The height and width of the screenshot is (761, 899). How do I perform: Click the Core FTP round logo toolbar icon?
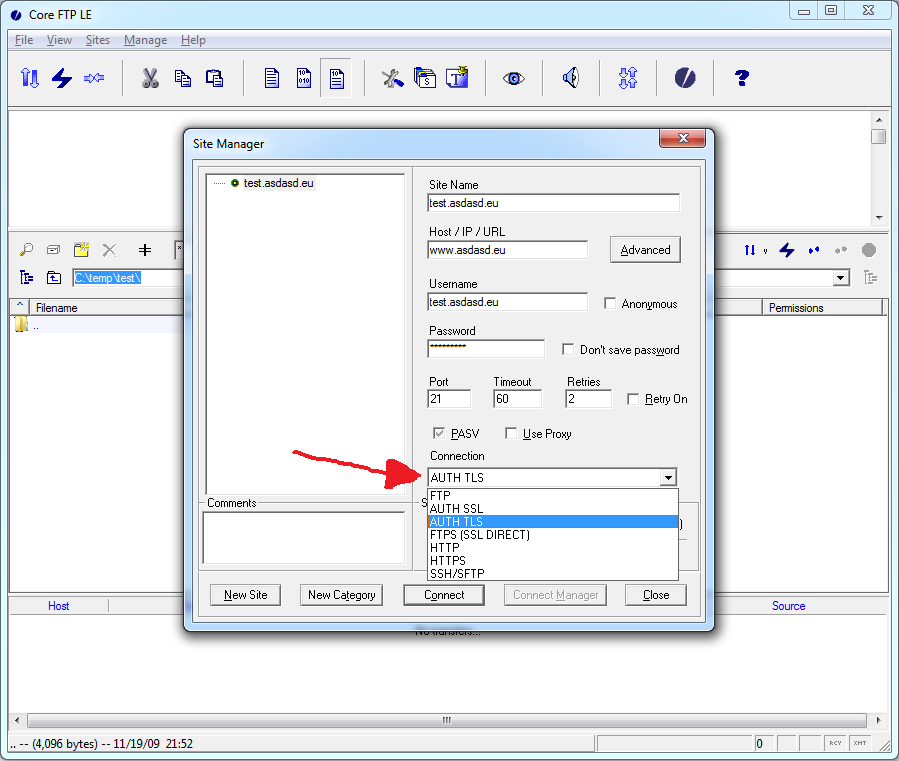[x=685, y=78]
